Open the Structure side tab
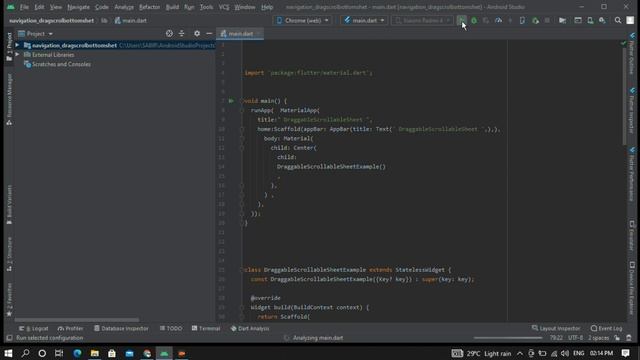The image size is (640, 360). click(9, 253)
